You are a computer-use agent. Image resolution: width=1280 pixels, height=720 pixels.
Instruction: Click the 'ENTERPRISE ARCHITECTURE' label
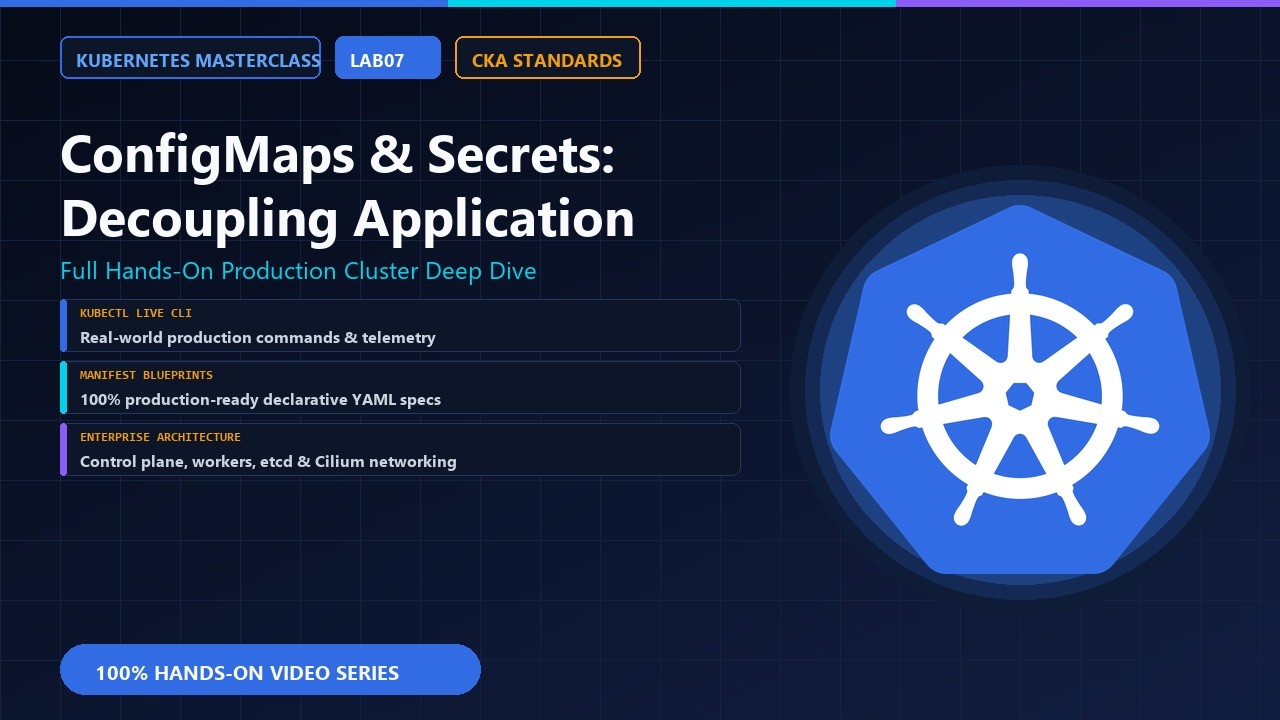(x=160, y=437)
